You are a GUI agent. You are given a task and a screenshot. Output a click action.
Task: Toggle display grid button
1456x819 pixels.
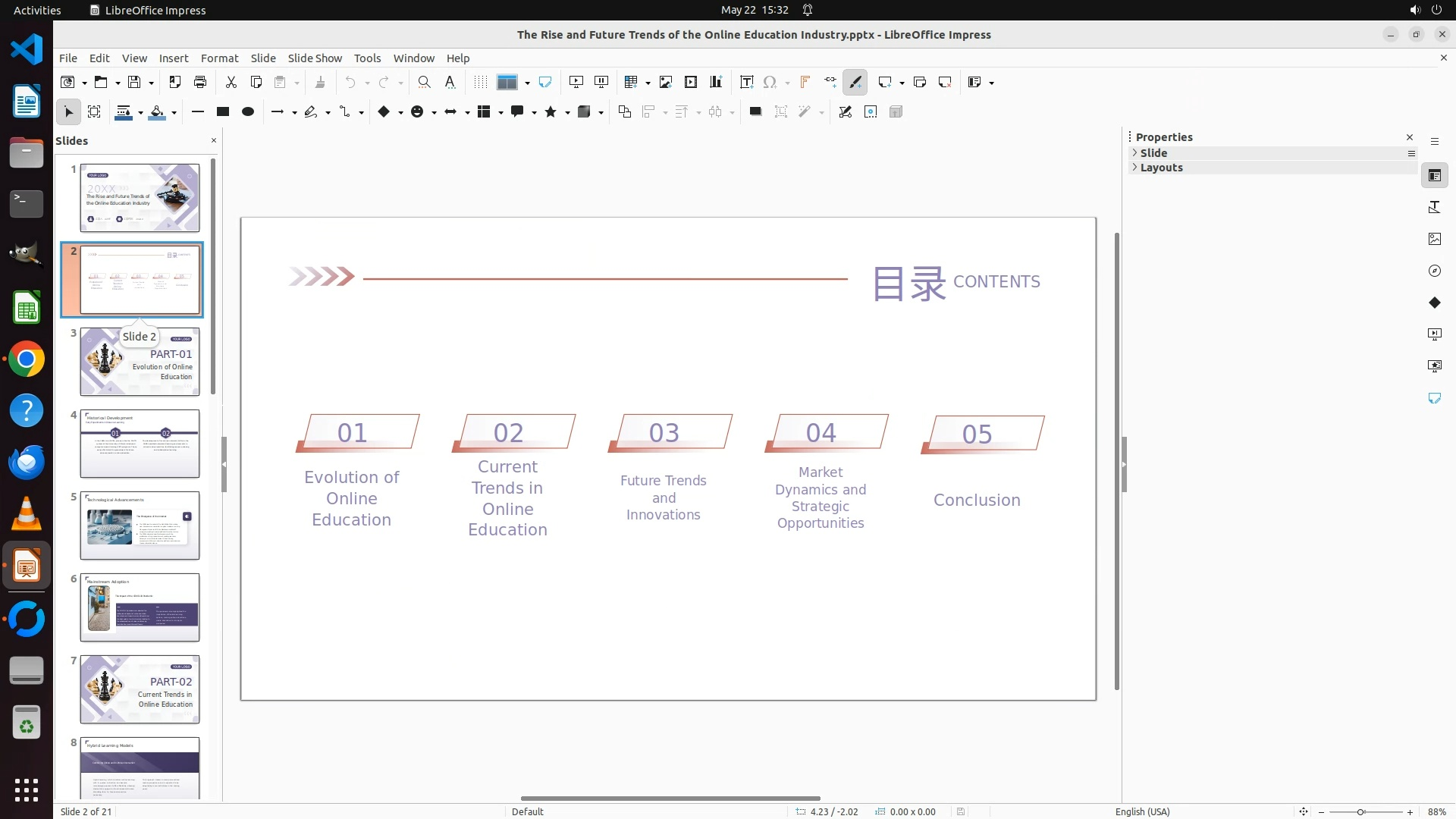tap(480, 82)
